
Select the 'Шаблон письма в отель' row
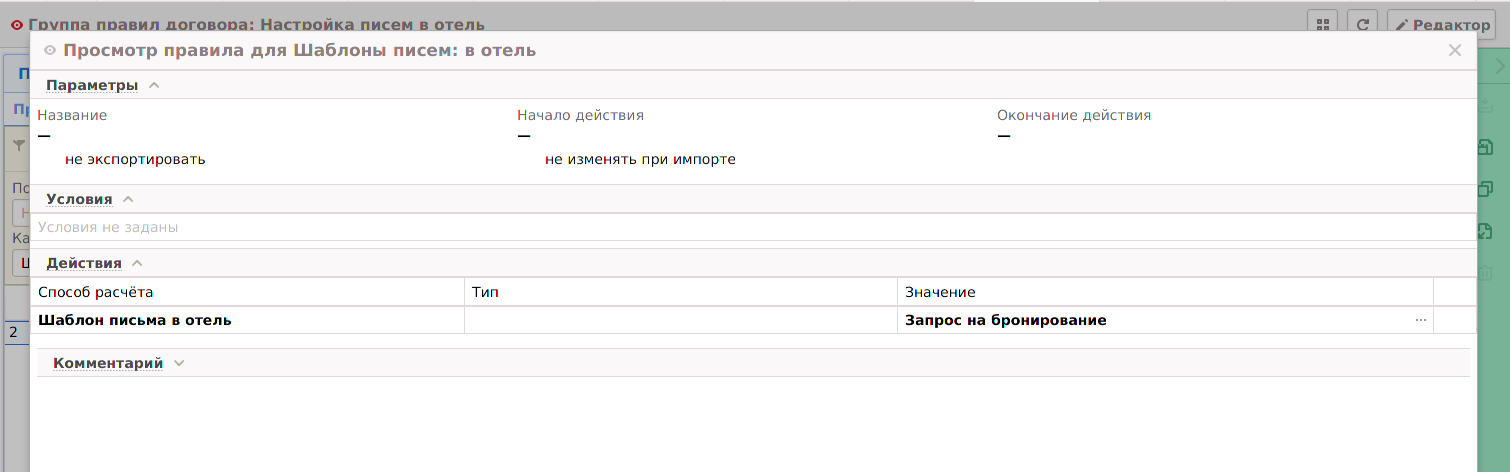(x=135, y=320)
